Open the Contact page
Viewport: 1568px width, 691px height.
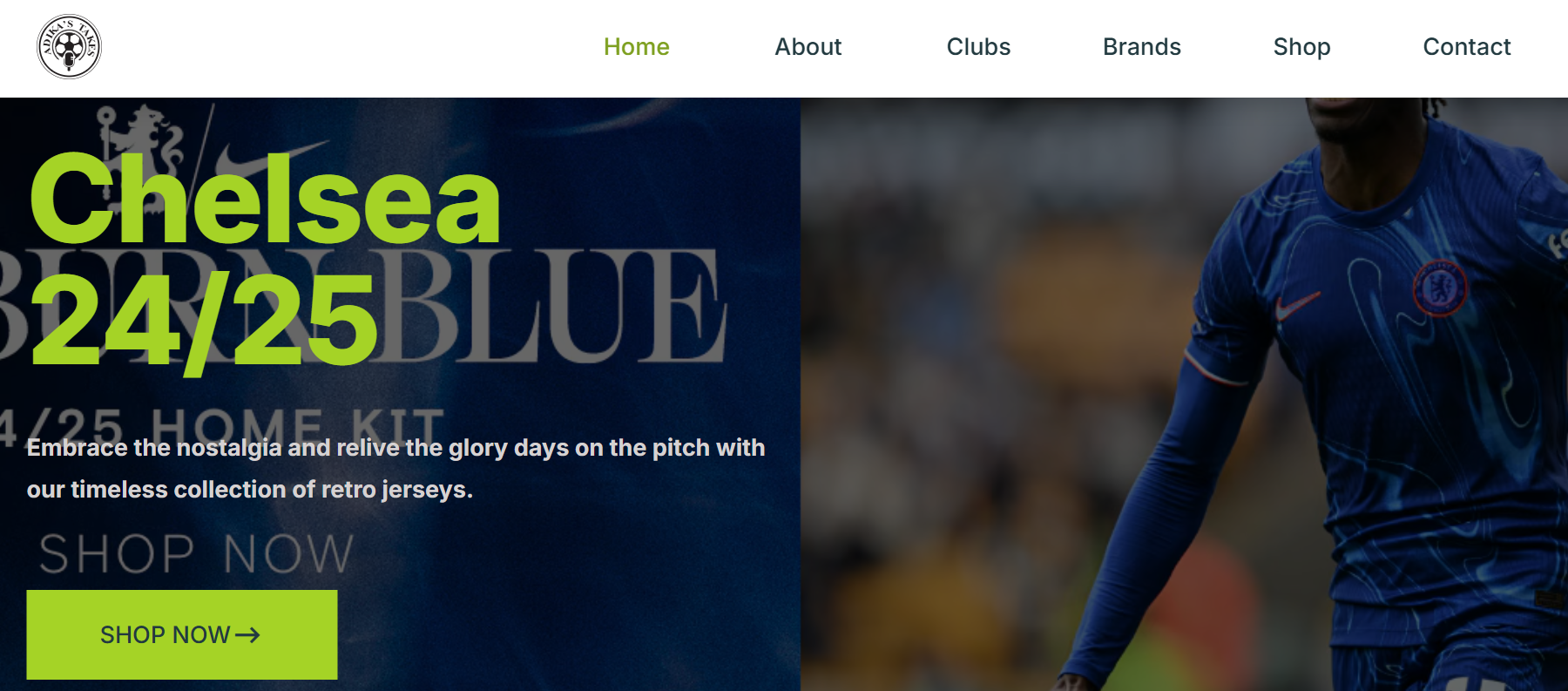[1467, 47]
